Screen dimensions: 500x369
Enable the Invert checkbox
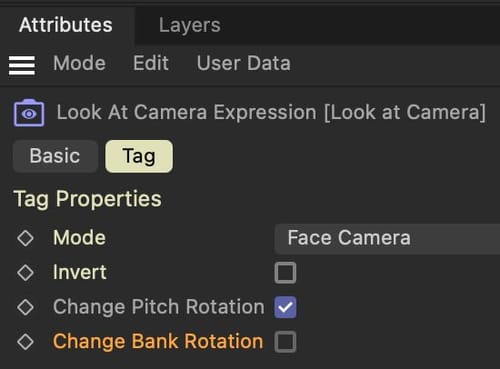point(285,273)
